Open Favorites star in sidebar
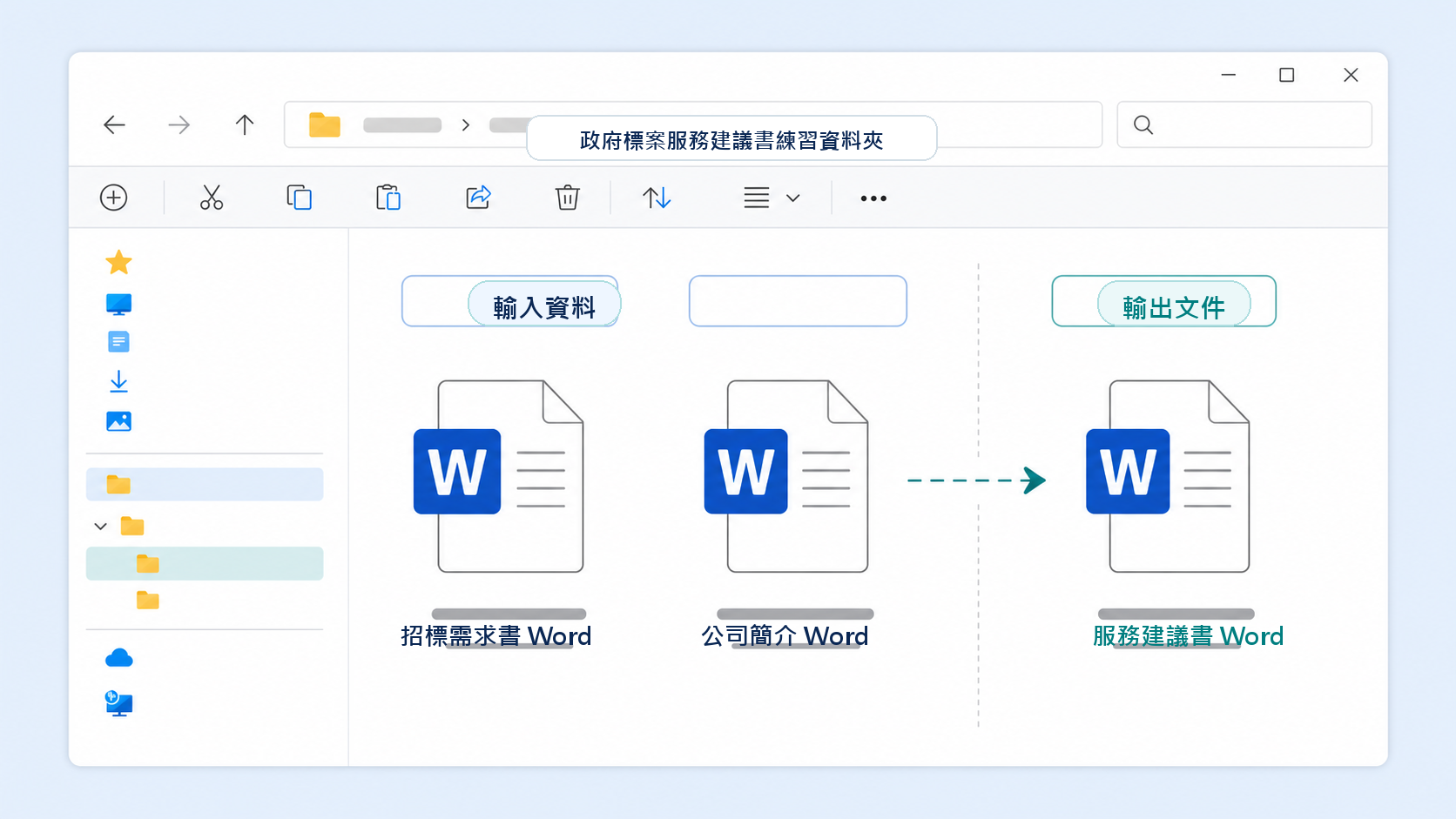This screenshot has height=819, width=1456. (x=118, y=262)
